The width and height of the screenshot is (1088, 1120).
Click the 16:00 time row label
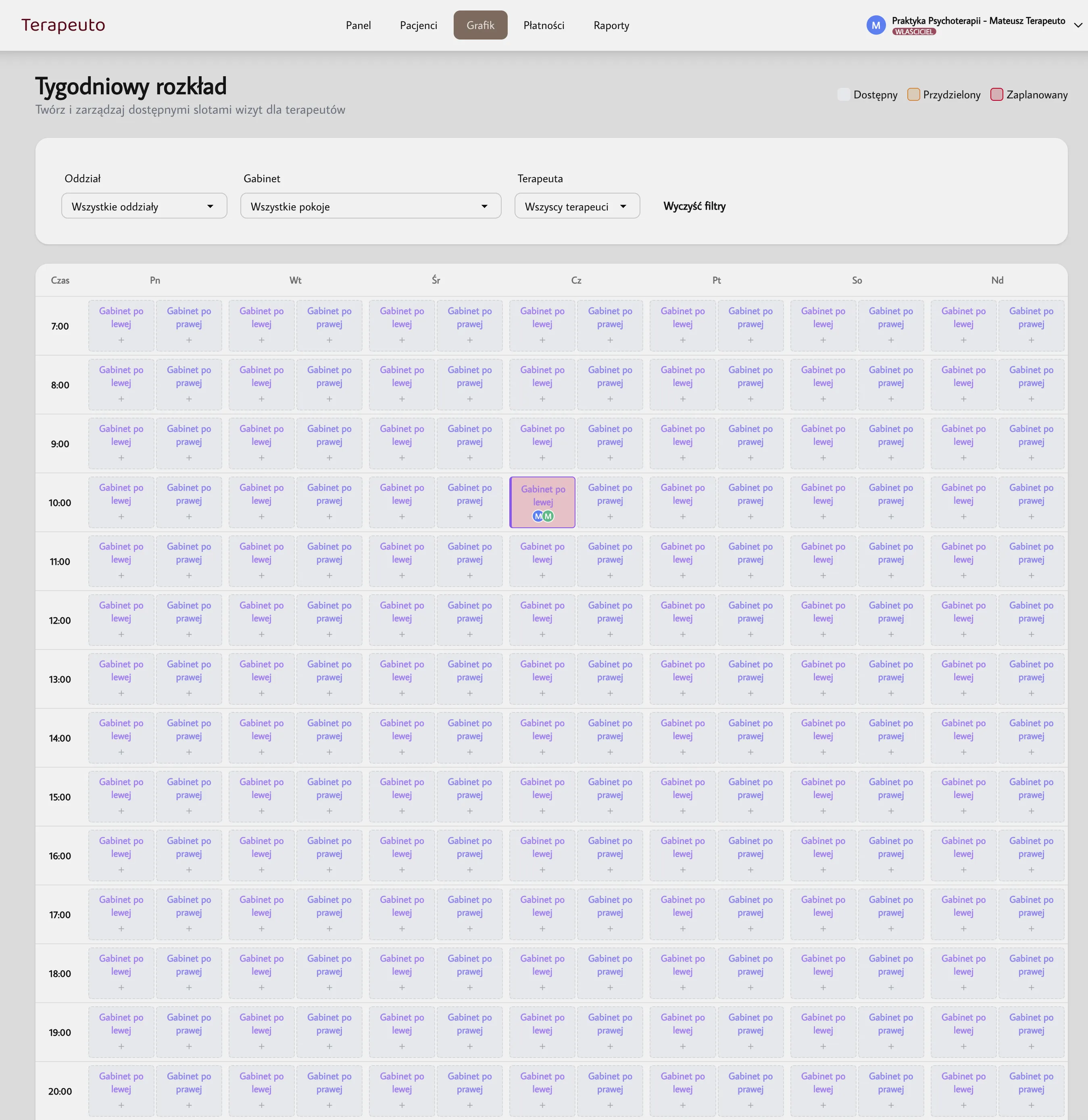(60, 856)
